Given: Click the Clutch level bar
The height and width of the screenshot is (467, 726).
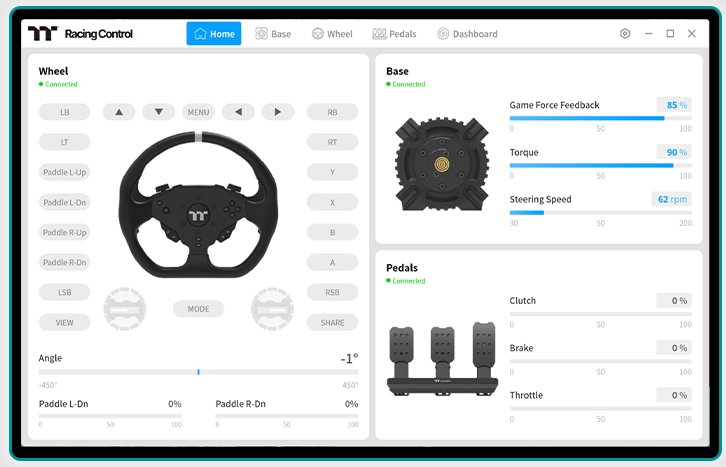Looking at the screenshot, I should pyautogui.click(x=601, y=314).
